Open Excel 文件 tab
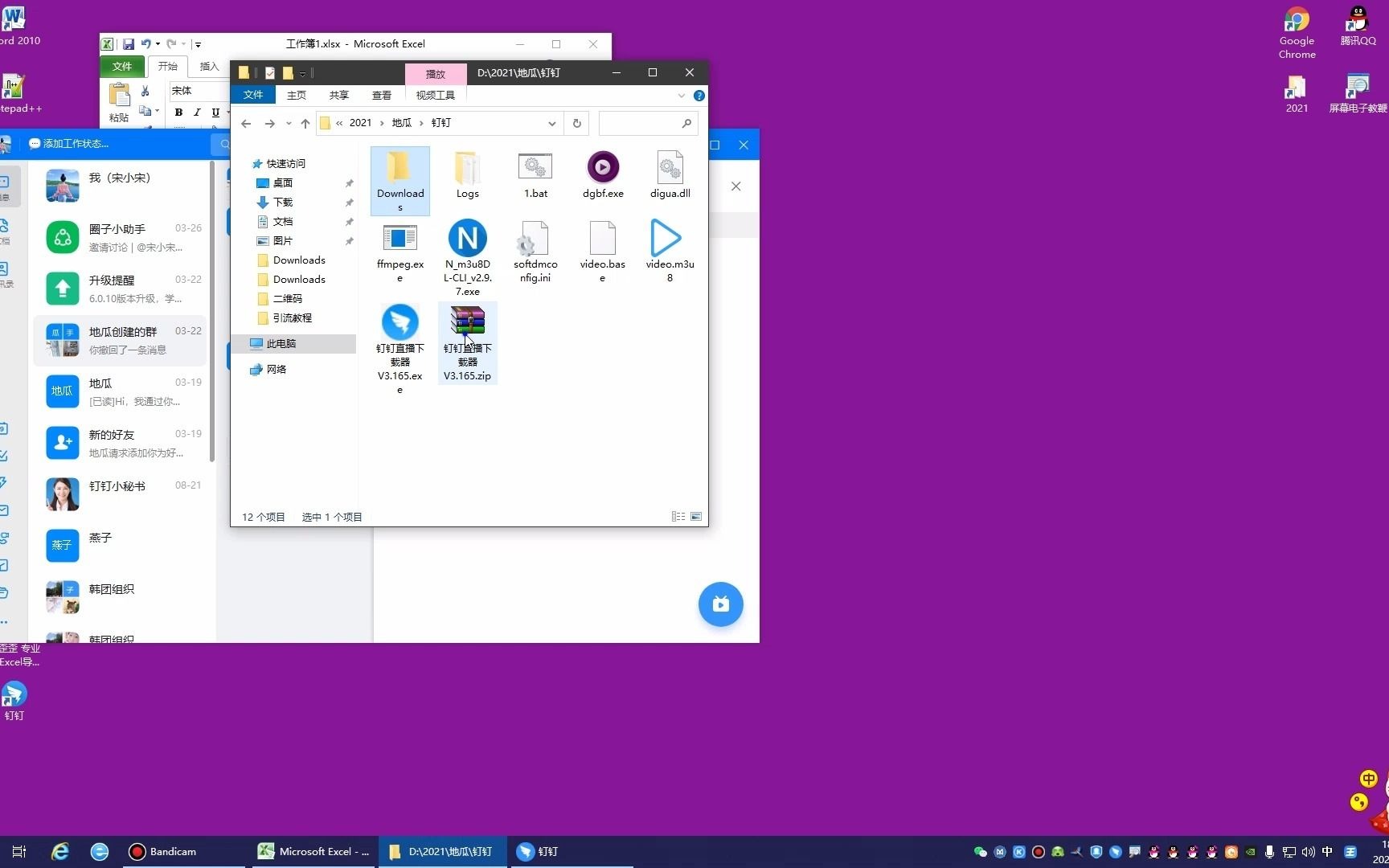Image resolution: width=1389 pixels, height=868 pixels. 122,67
